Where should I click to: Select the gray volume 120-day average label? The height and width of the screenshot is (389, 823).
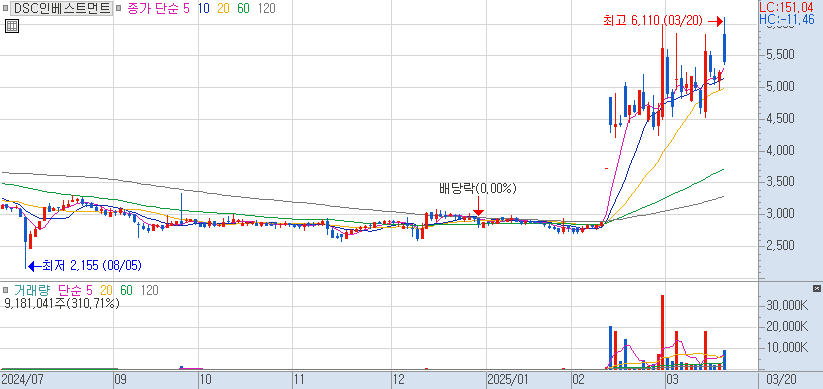click(150, 290)
